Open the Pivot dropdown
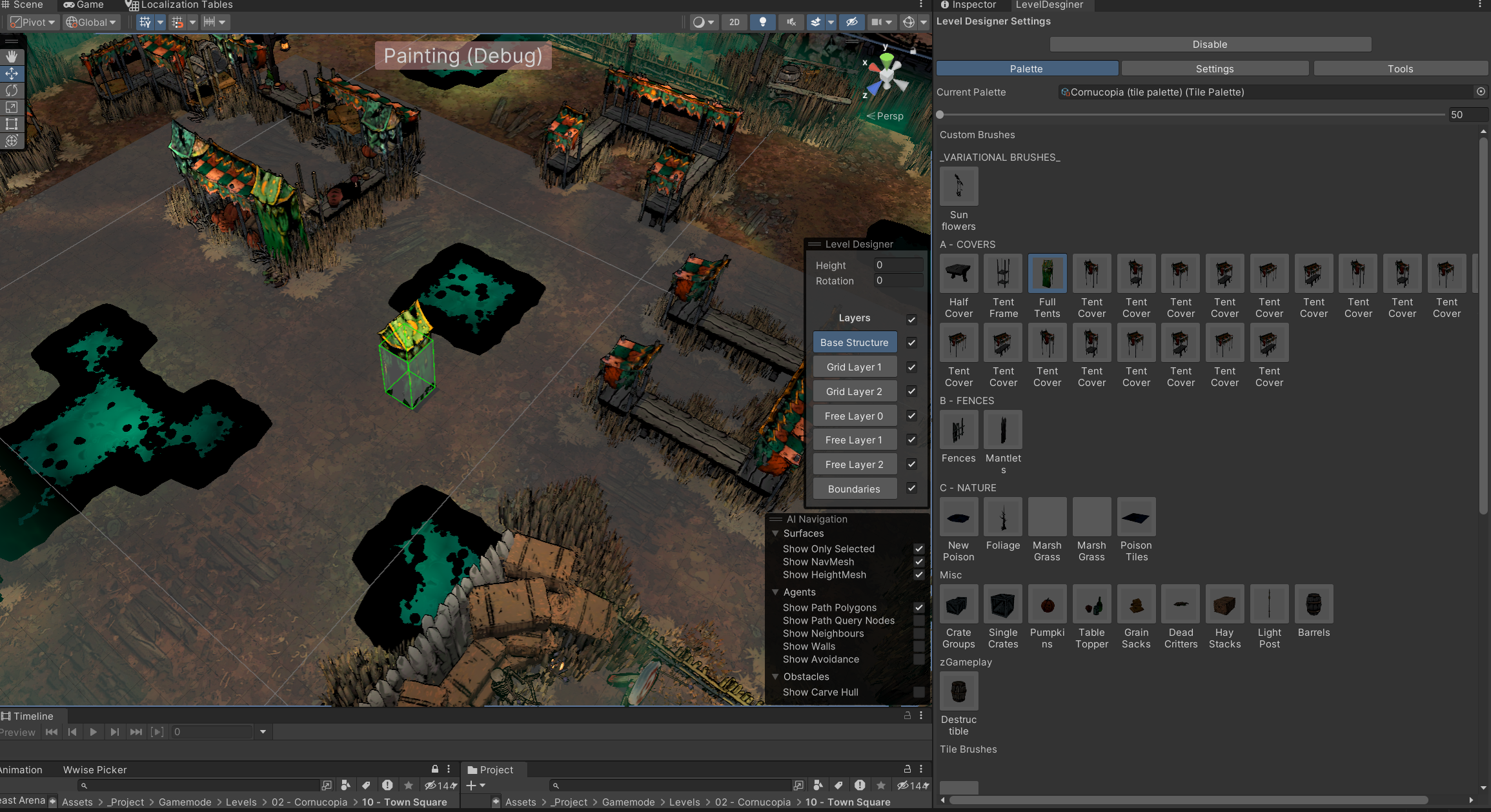Viewport: 1491px width, 812px height. (x=34, y=22)
